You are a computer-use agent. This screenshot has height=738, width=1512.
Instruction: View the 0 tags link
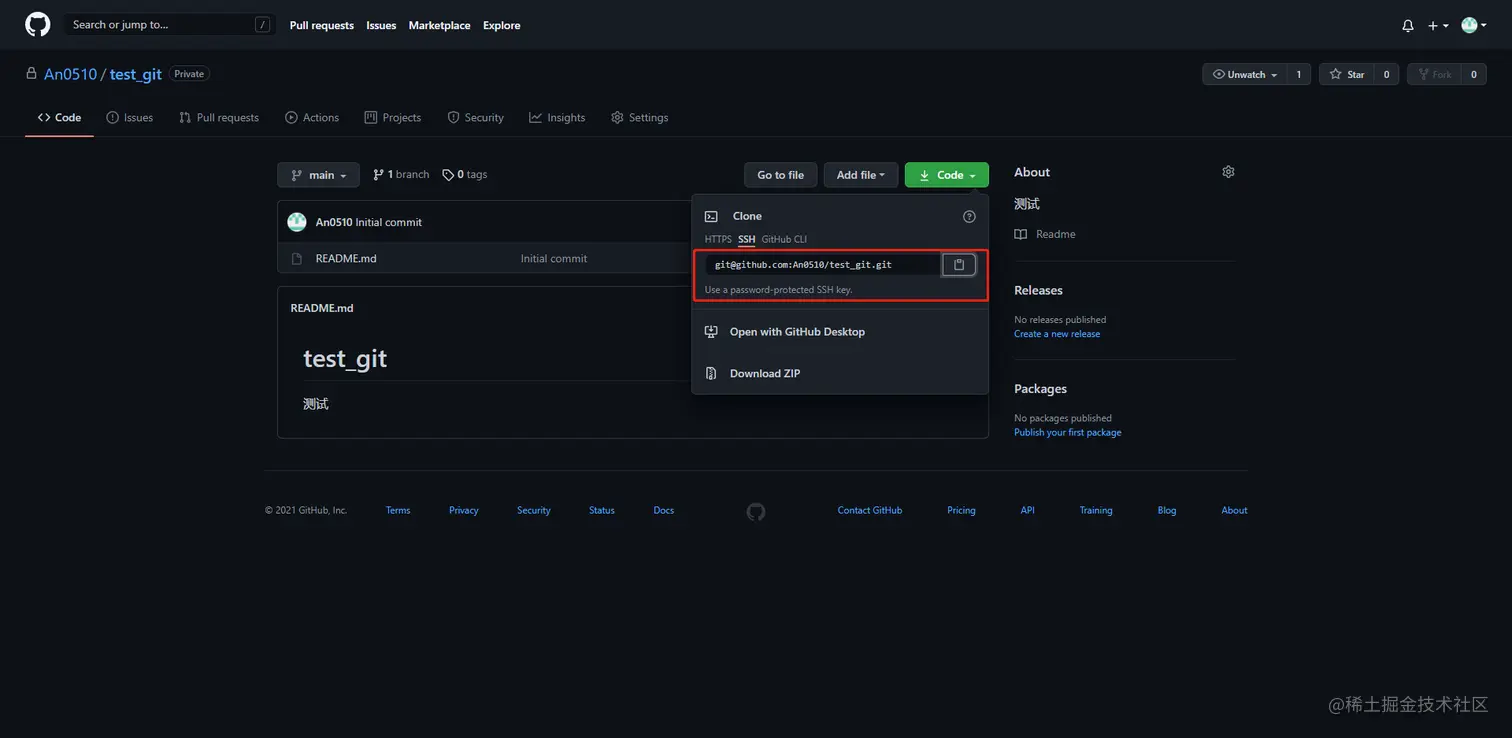click(465, 174)
